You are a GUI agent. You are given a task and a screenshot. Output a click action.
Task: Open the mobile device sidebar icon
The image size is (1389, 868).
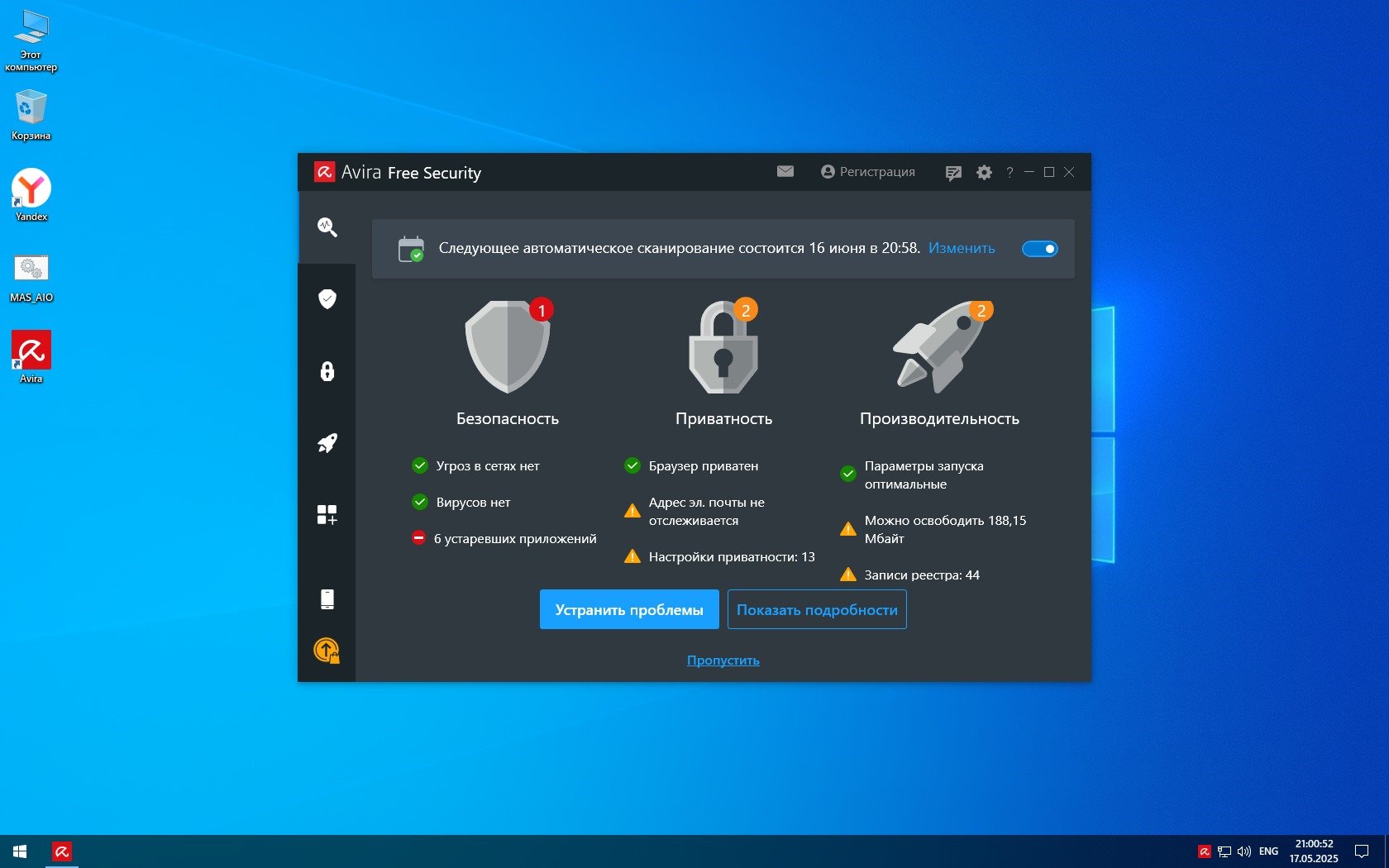(327, 599)
